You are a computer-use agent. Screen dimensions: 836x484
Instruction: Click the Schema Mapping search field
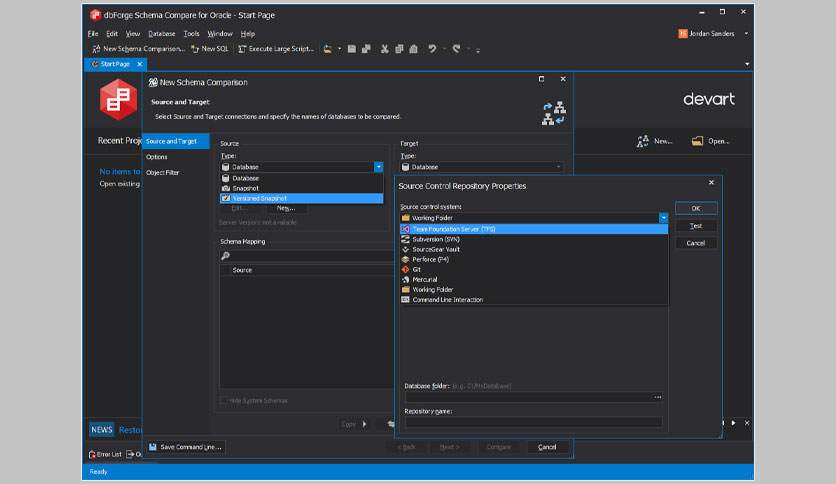pyautogui.click(x=307, y=256)
